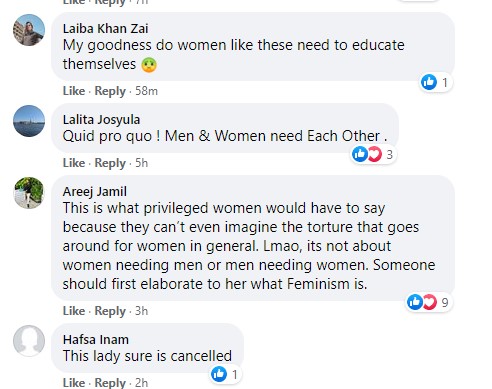Open Hafsa Inam's default avatar

point(29,341)
